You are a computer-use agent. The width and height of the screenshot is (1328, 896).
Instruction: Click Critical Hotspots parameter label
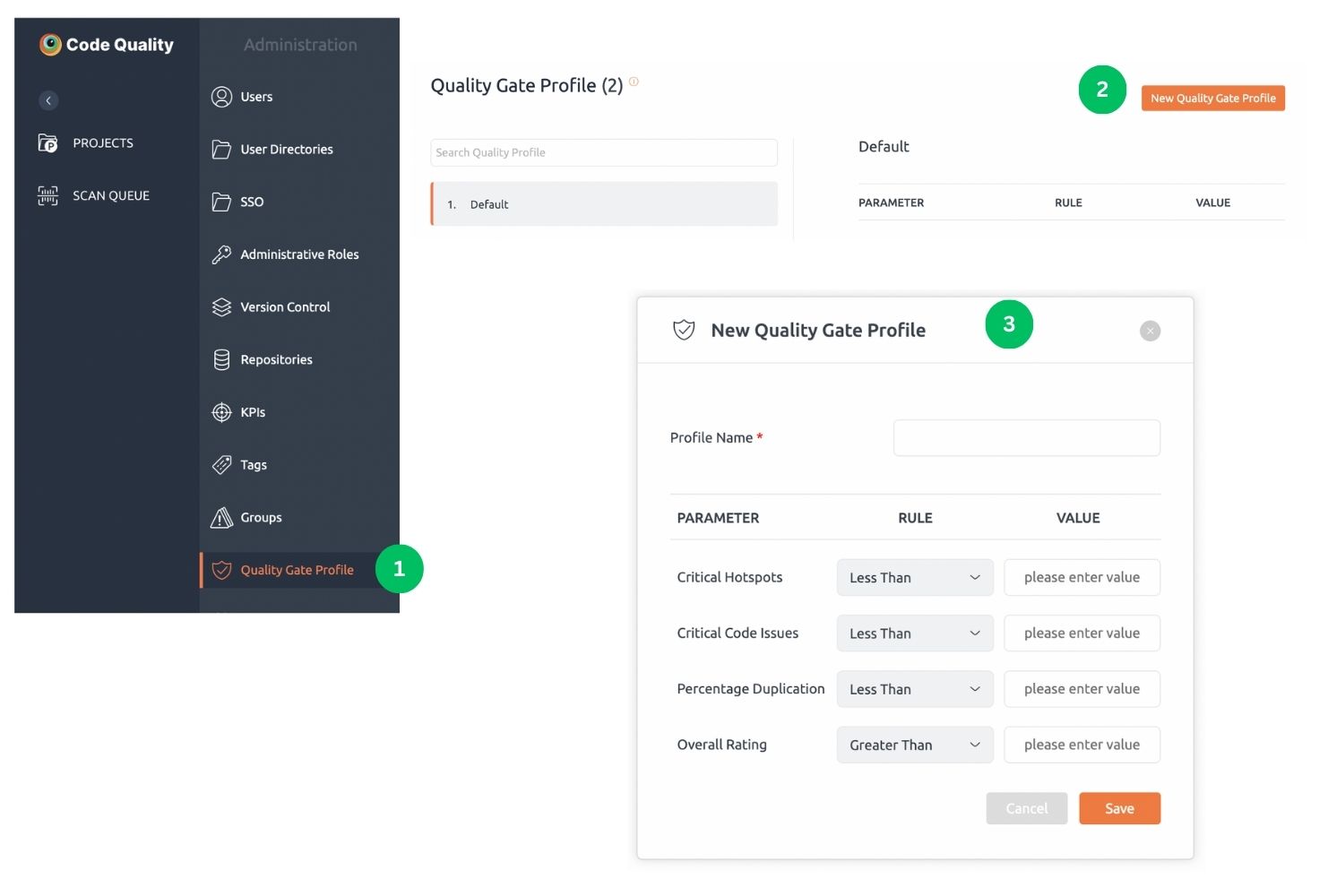729,577
